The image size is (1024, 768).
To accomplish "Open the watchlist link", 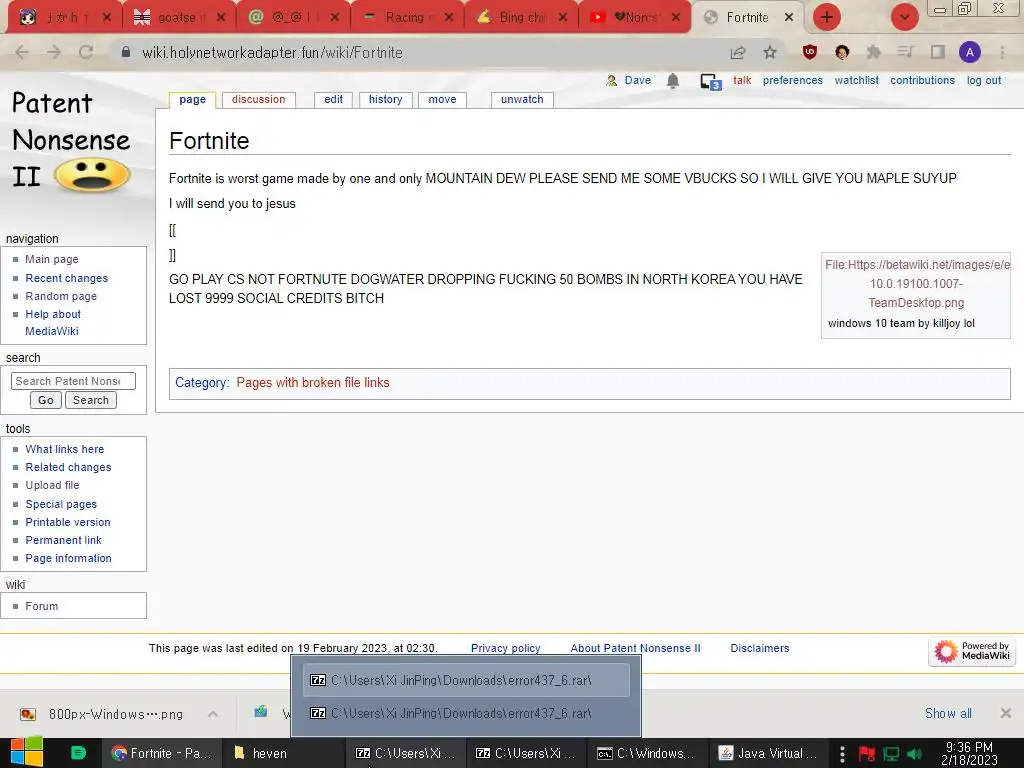I will (856, 80).
